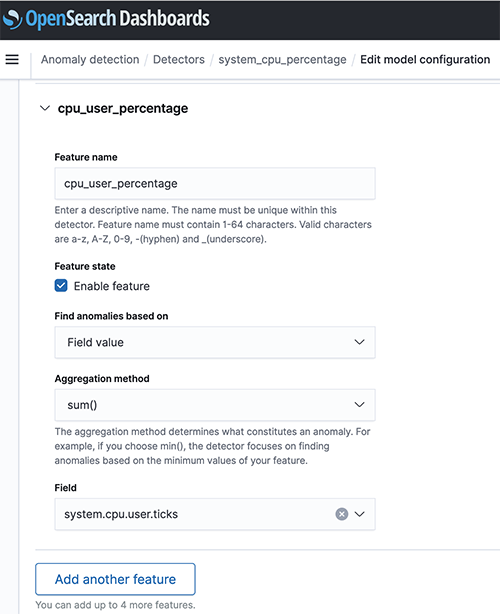Open the Aggregation method sum() dropdown
This screenshot has height=614, width=500.
click(215, 405)
